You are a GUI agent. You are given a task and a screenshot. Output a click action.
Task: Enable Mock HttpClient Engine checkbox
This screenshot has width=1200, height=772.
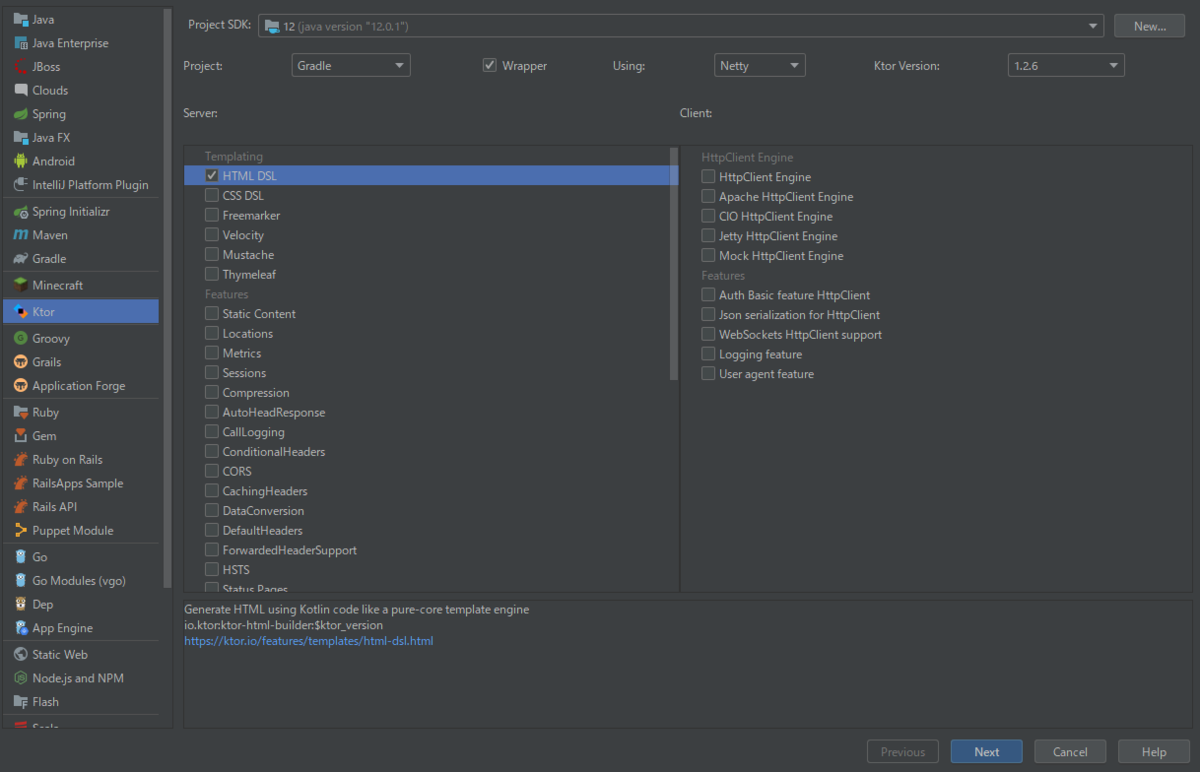(708, 256)
